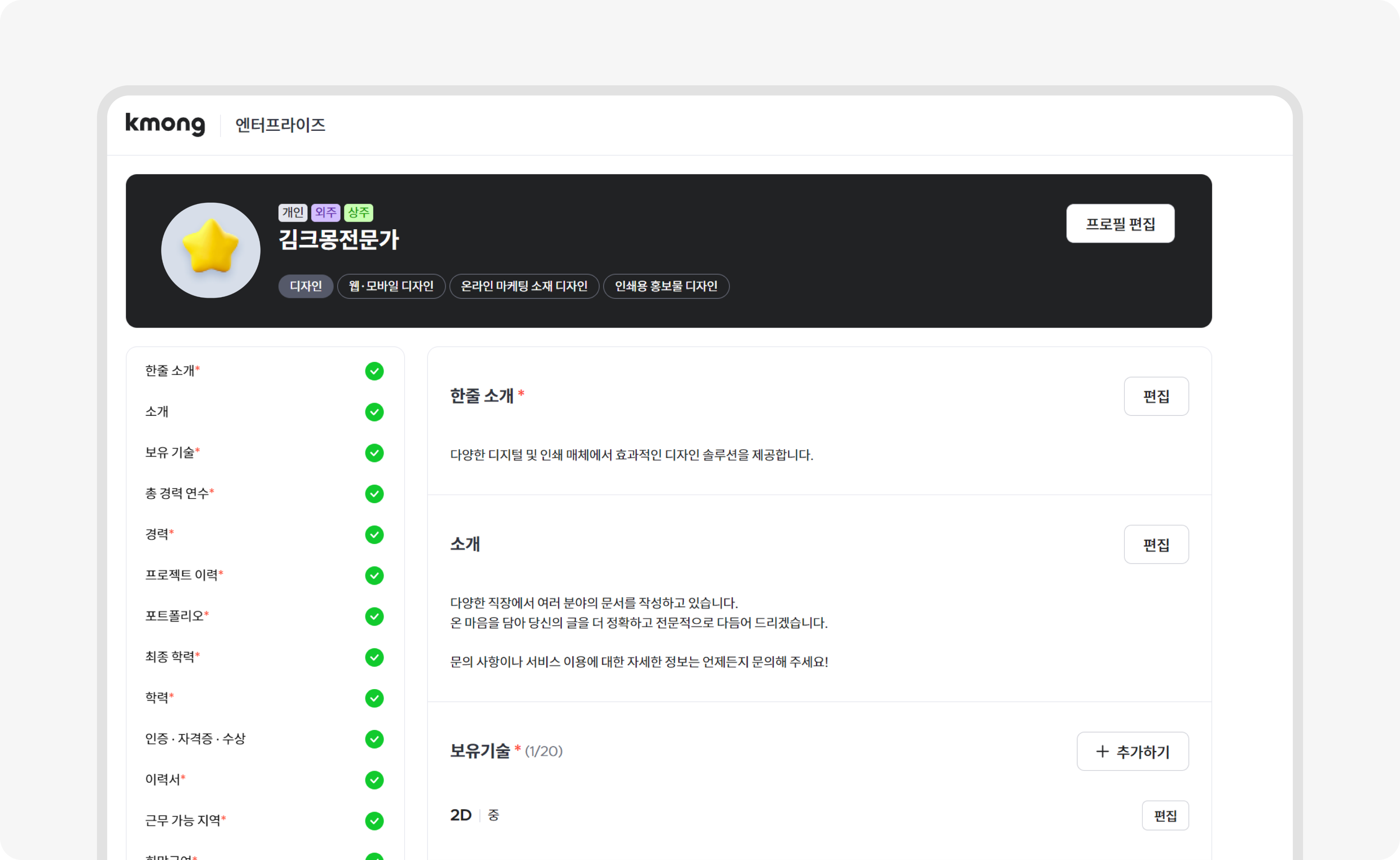Go to 학력 in sidebar
The width and height of the screenshot is (1400, 860).
point(159,699)
